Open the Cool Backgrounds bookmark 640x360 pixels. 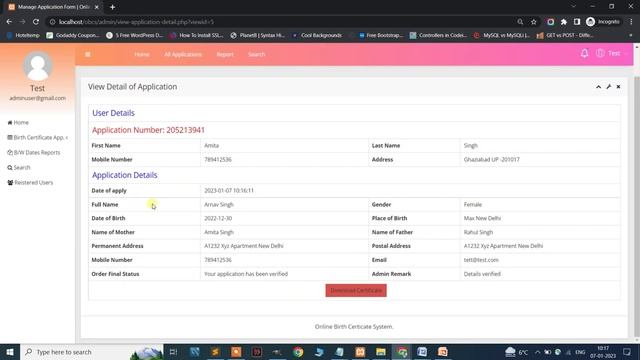point(317,36)
